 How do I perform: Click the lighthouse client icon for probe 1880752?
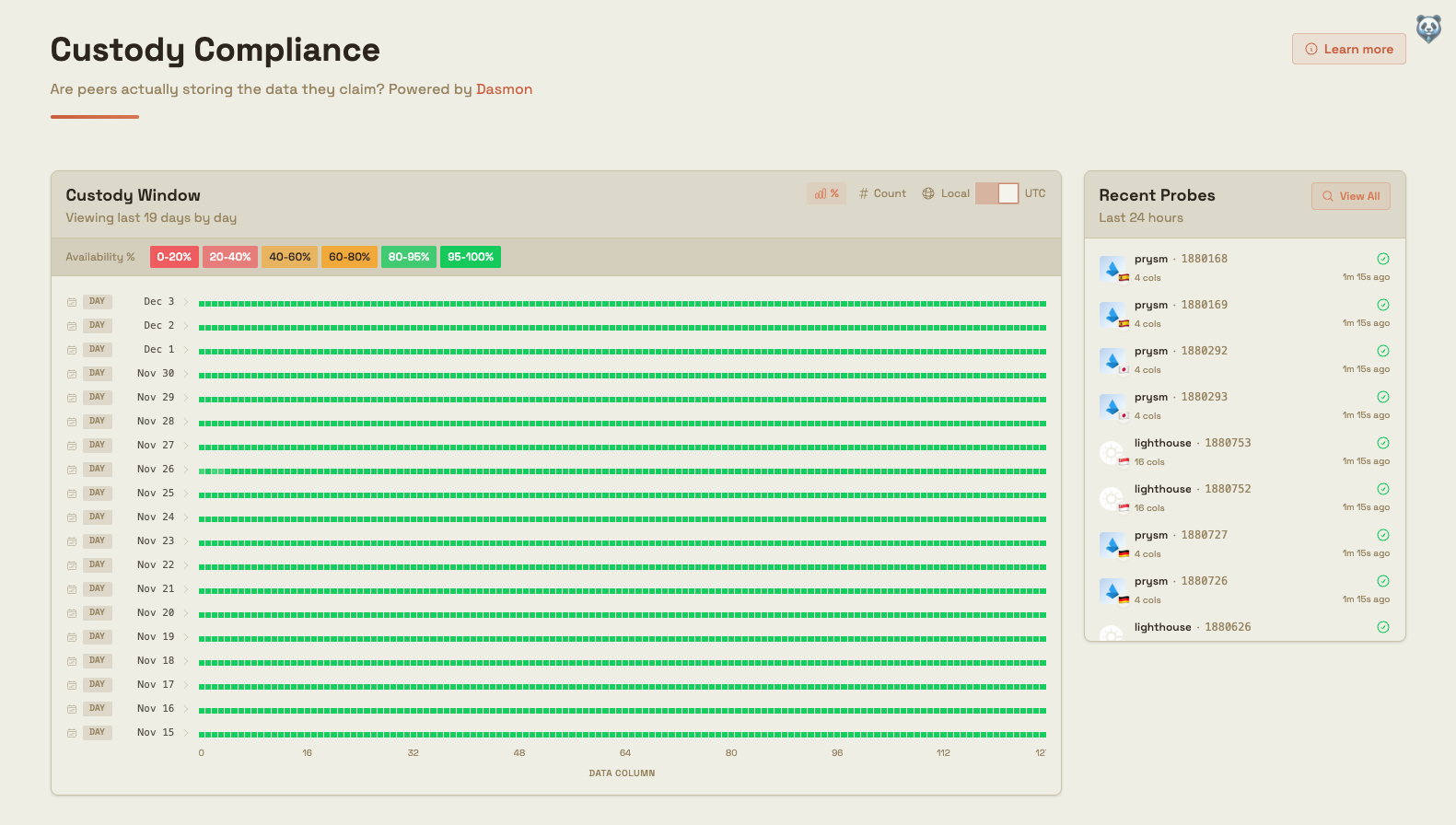coord(1112,498)
